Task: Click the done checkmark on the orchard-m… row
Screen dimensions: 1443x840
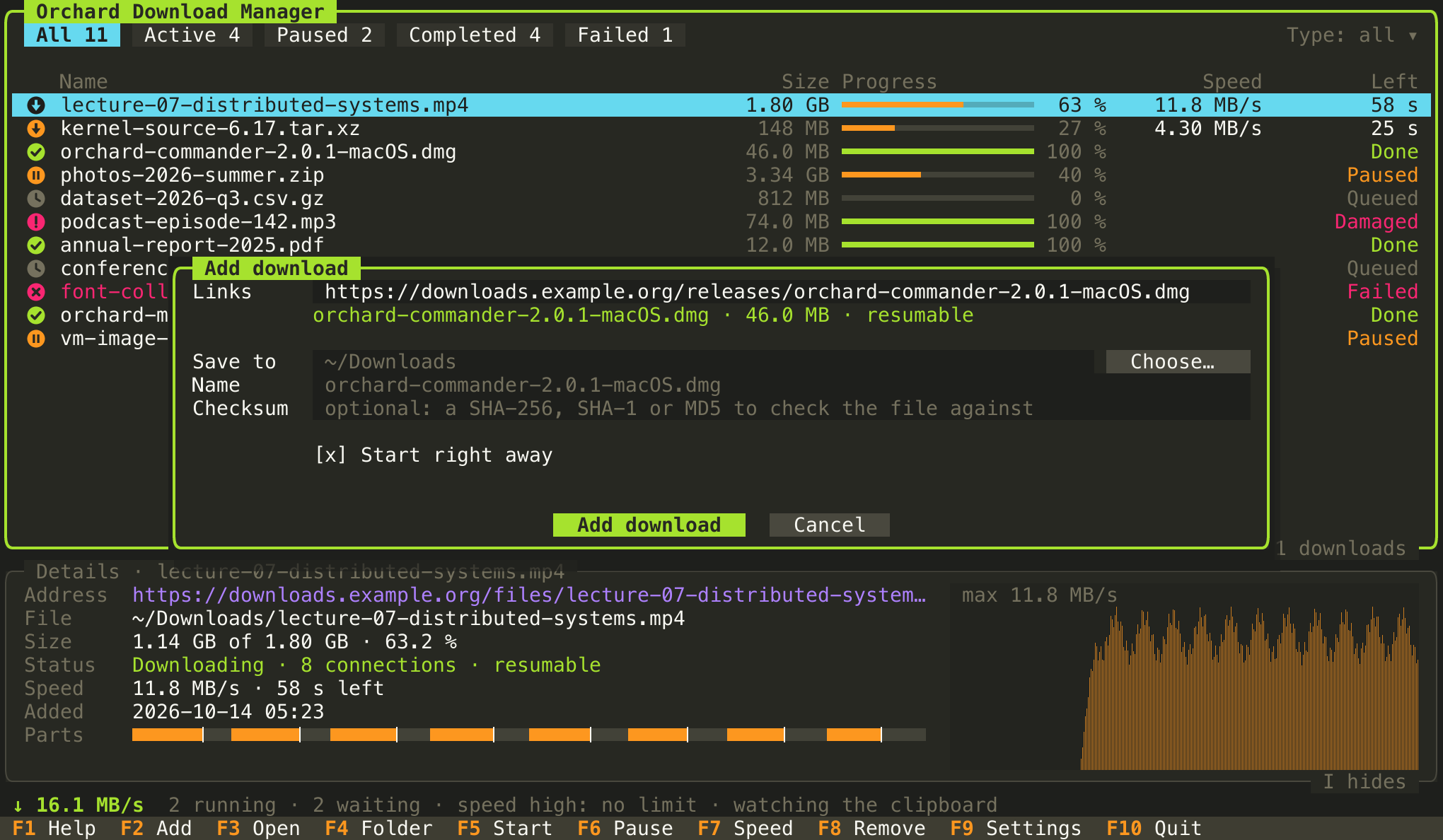Action: [36, 315]
